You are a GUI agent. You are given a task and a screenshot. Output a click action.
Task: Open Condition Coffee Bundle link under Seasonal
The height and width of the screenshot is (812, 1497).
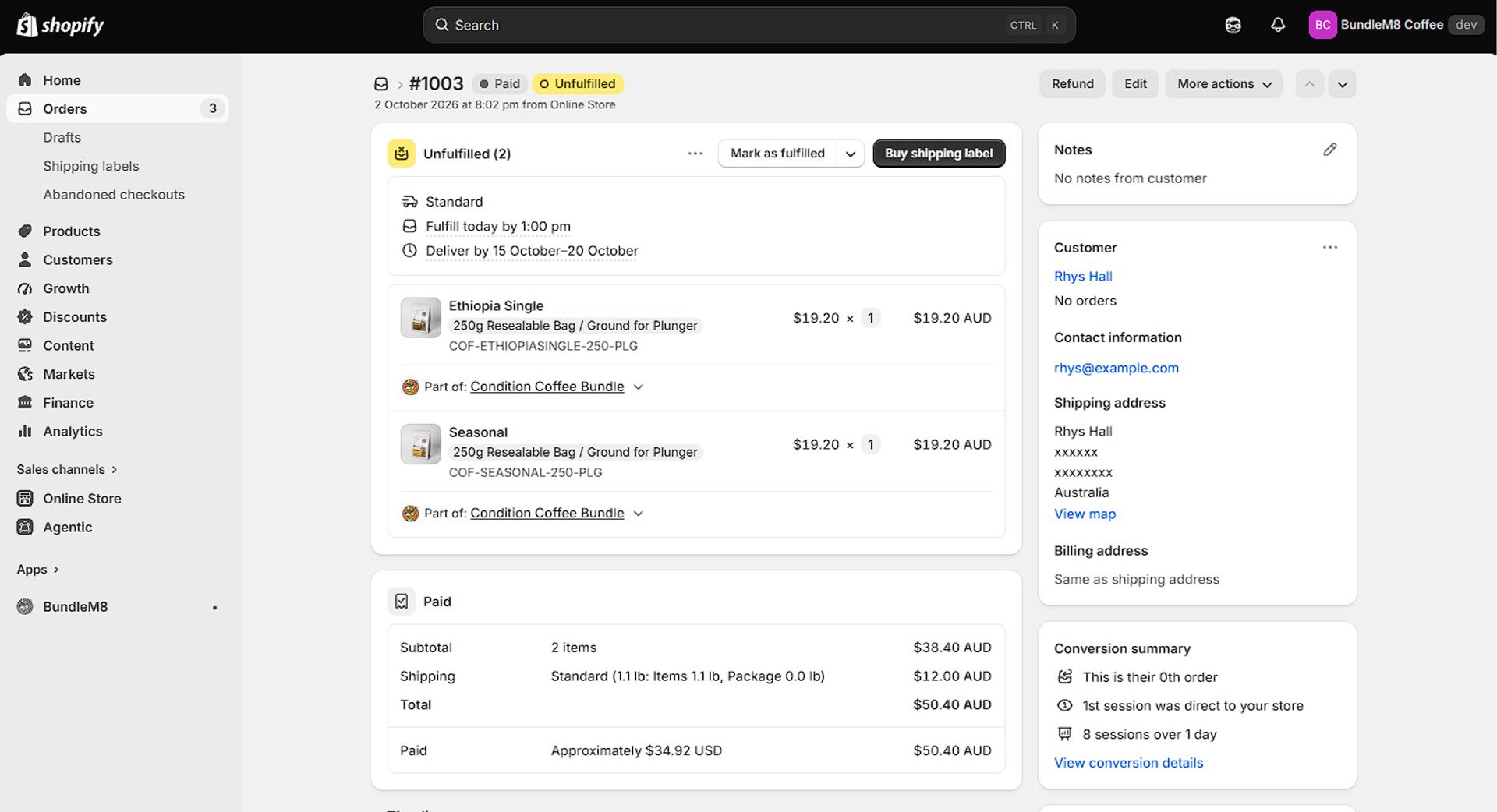547,514
